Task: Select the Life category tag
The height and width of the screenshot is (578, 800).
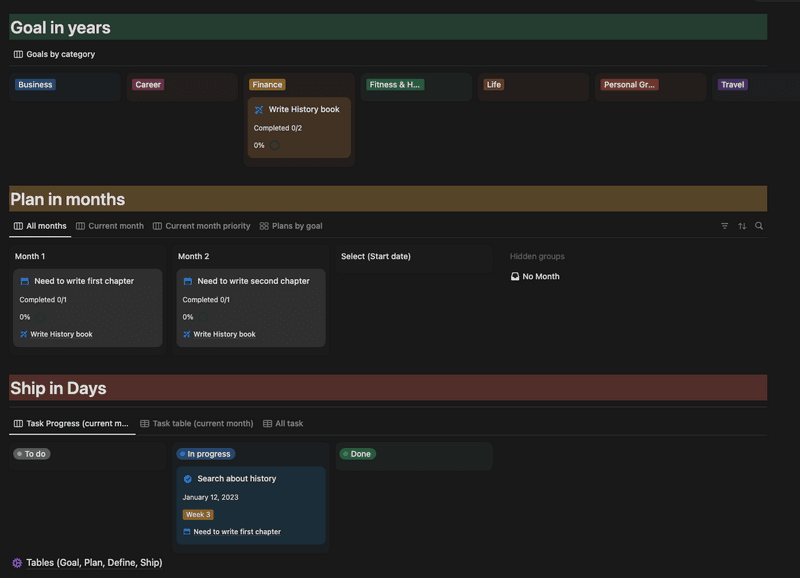Action: pos(493,85)
